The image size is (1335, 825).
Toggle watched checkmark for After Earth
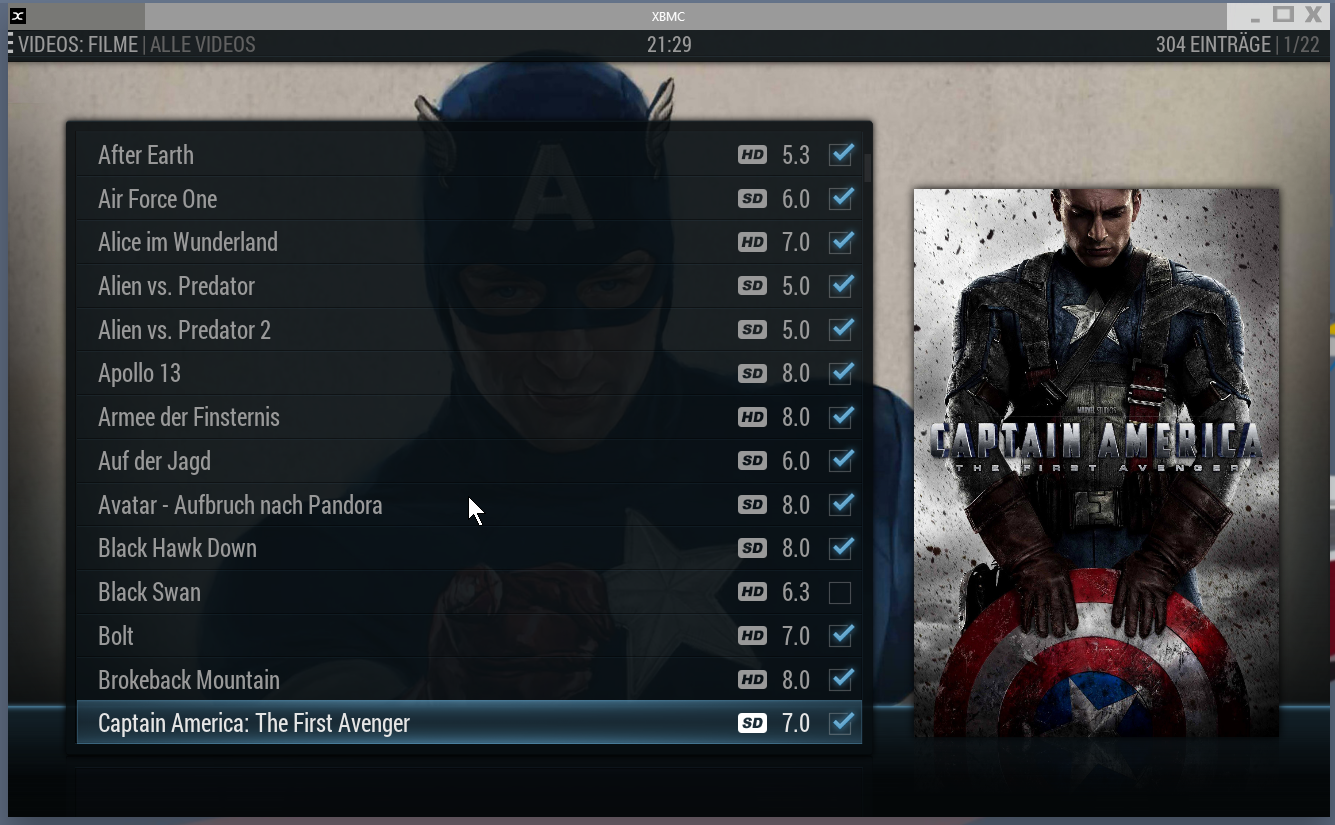click(x=841, y=154)
